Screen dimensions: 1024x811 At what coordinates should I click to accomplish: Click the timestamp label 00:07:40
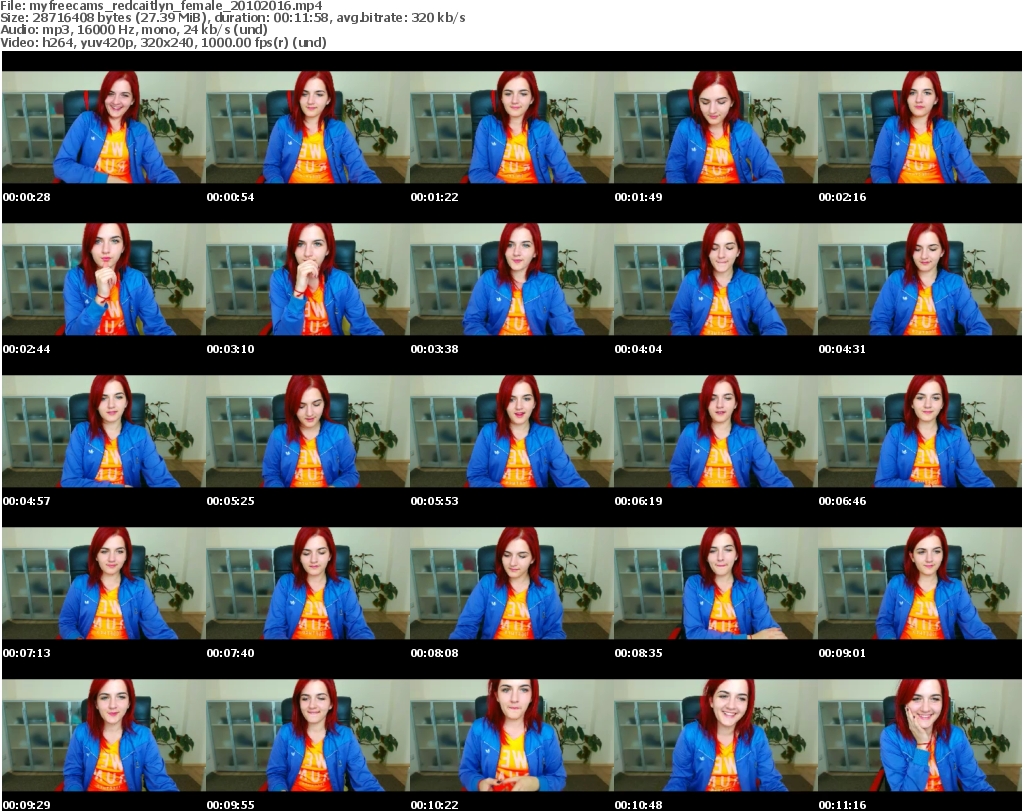pos(231,653)
